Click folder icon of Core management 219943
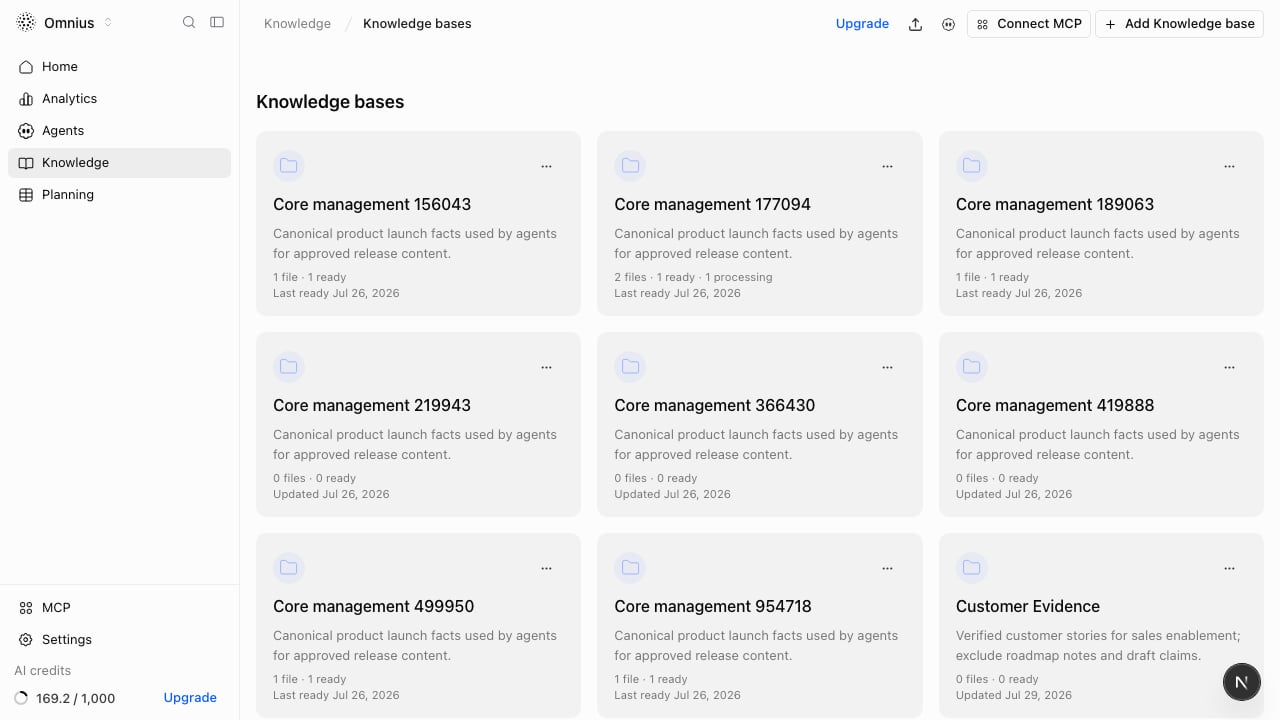 [x=289, y=367]
